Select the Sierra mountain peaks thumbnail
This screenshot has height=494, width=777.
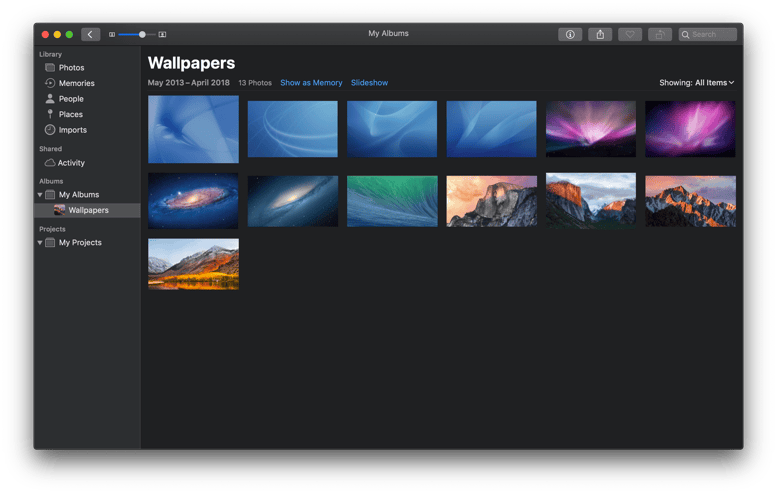[690, 201]
